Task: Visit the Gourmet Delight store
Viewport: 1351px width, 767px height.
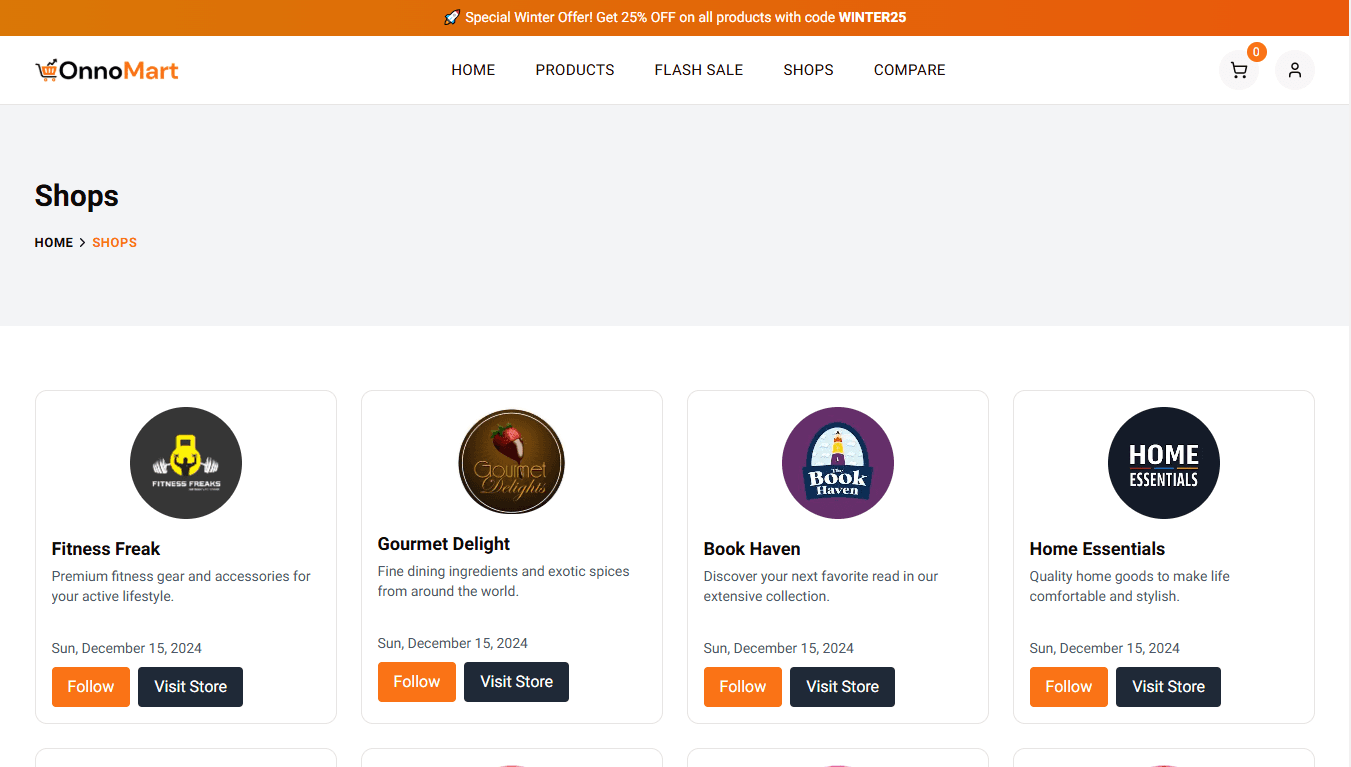Action: pos(516,682)
